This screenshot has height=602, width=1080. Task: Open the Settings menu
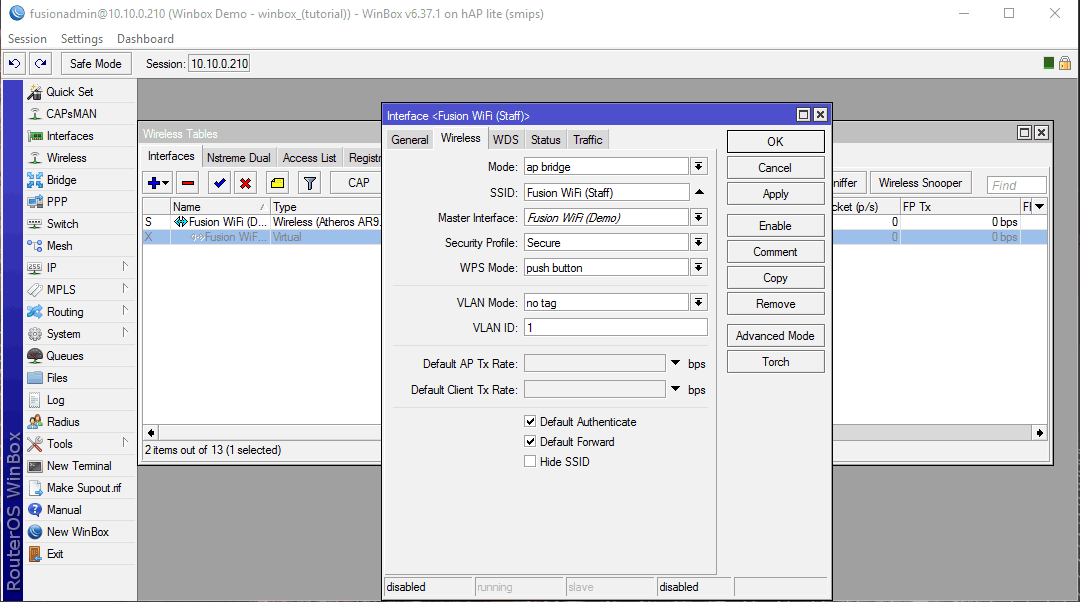pos(82,39)
